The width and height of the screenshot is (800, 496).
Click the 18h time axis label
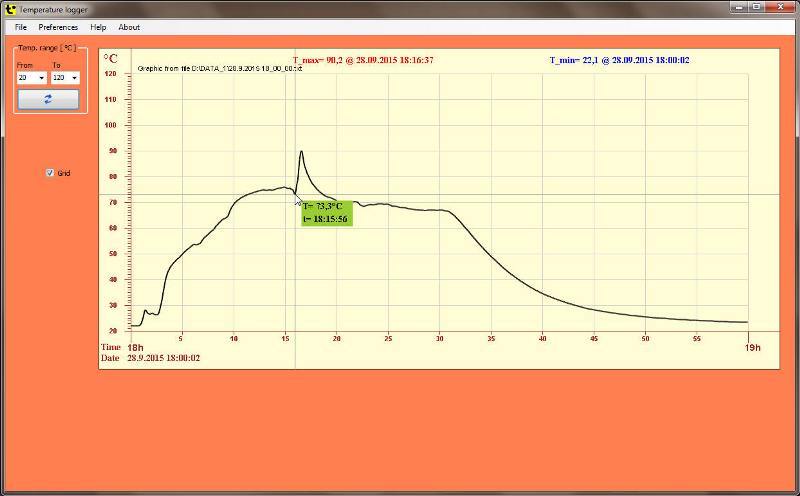pos(135,348)
